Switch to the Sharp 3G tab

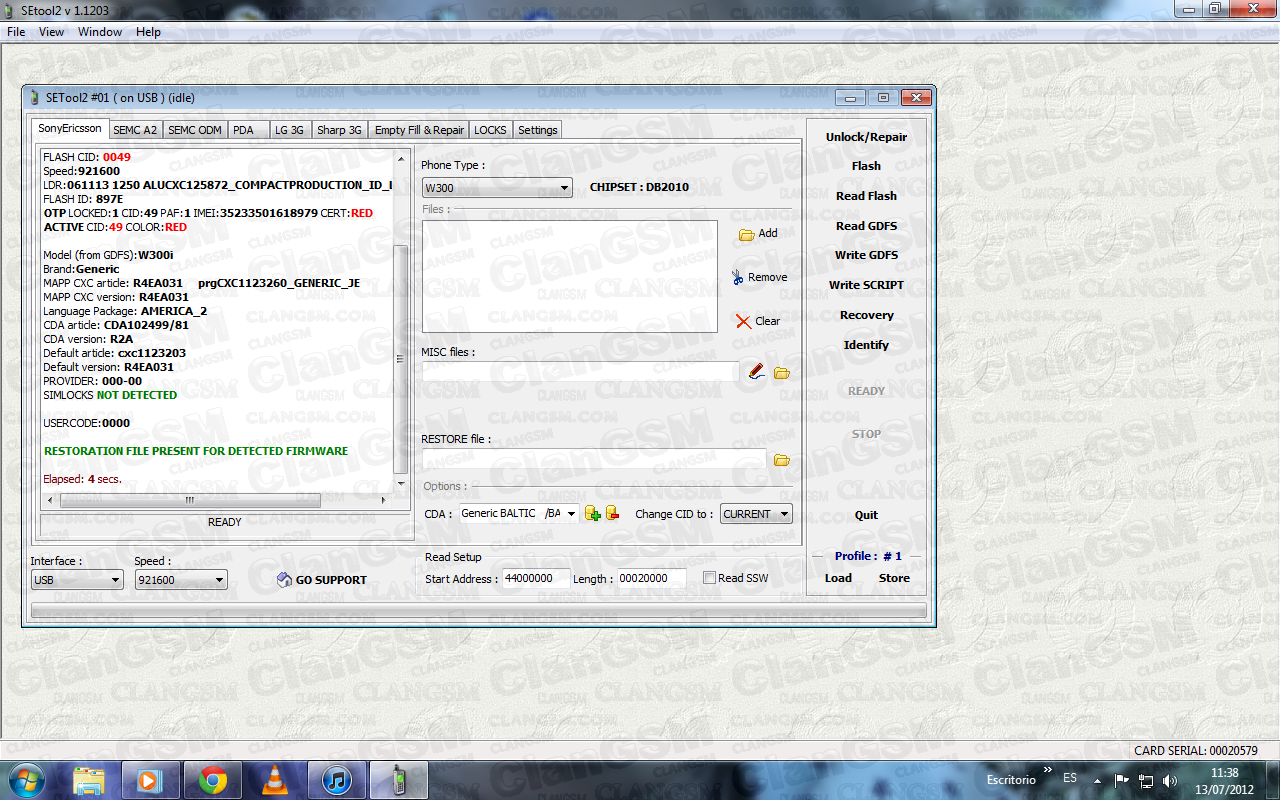339,130
